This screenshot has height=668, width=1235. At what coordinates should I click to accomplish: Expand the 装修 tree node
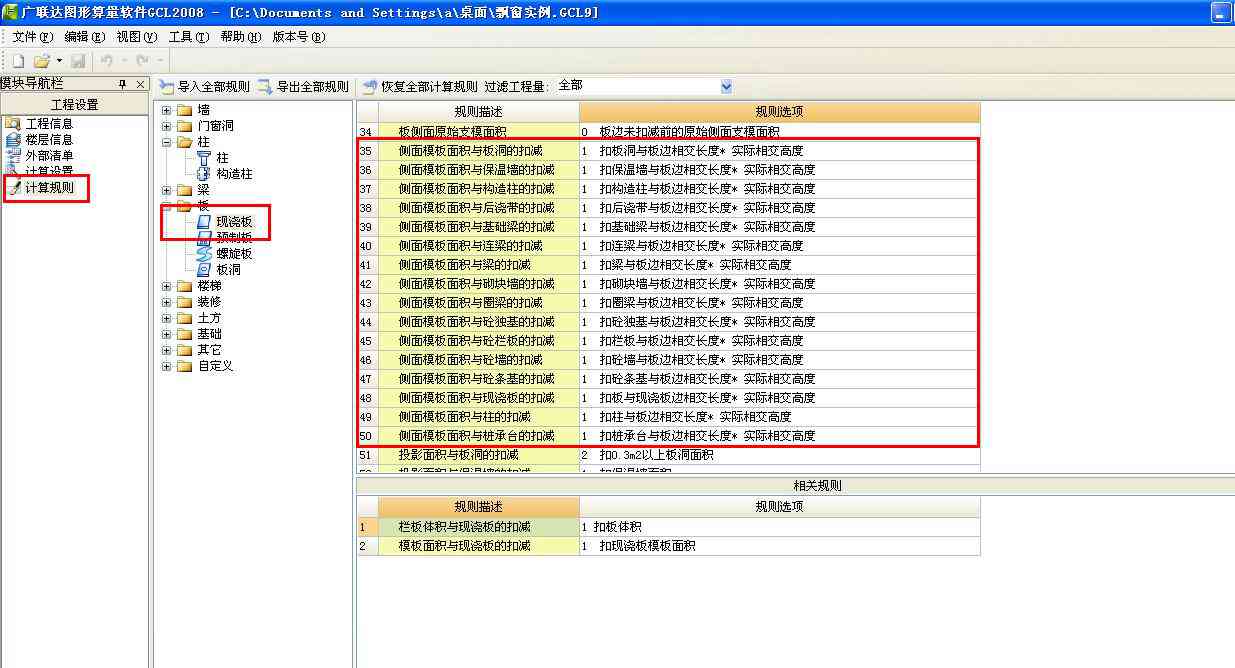[166, 302]
